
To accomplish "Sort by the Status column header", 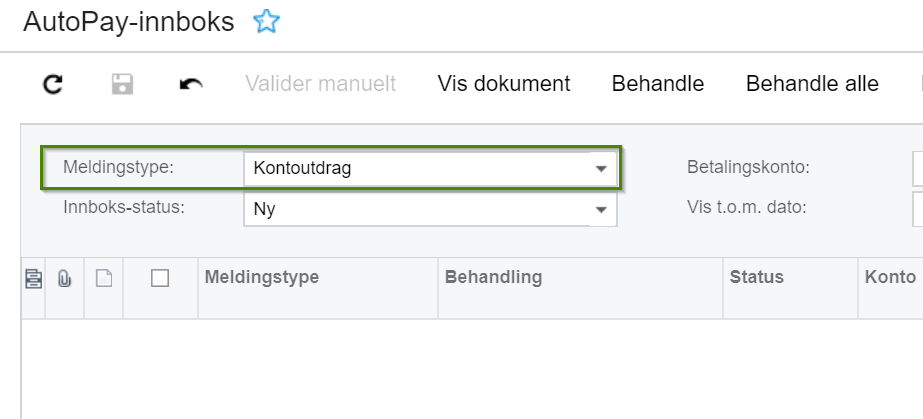I will (757, 278).
